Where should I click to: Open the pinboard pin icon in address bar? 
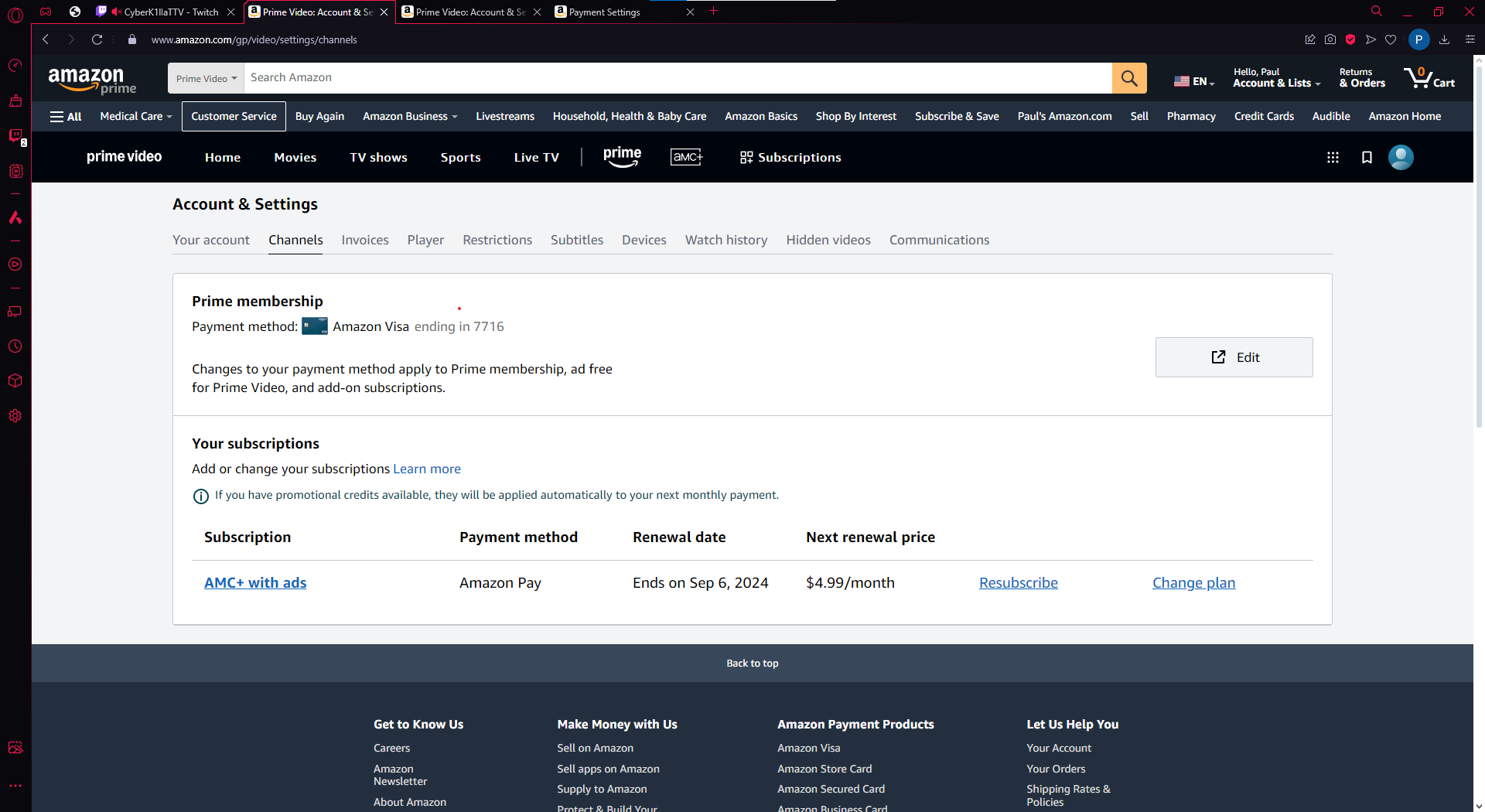(1310, 39)
